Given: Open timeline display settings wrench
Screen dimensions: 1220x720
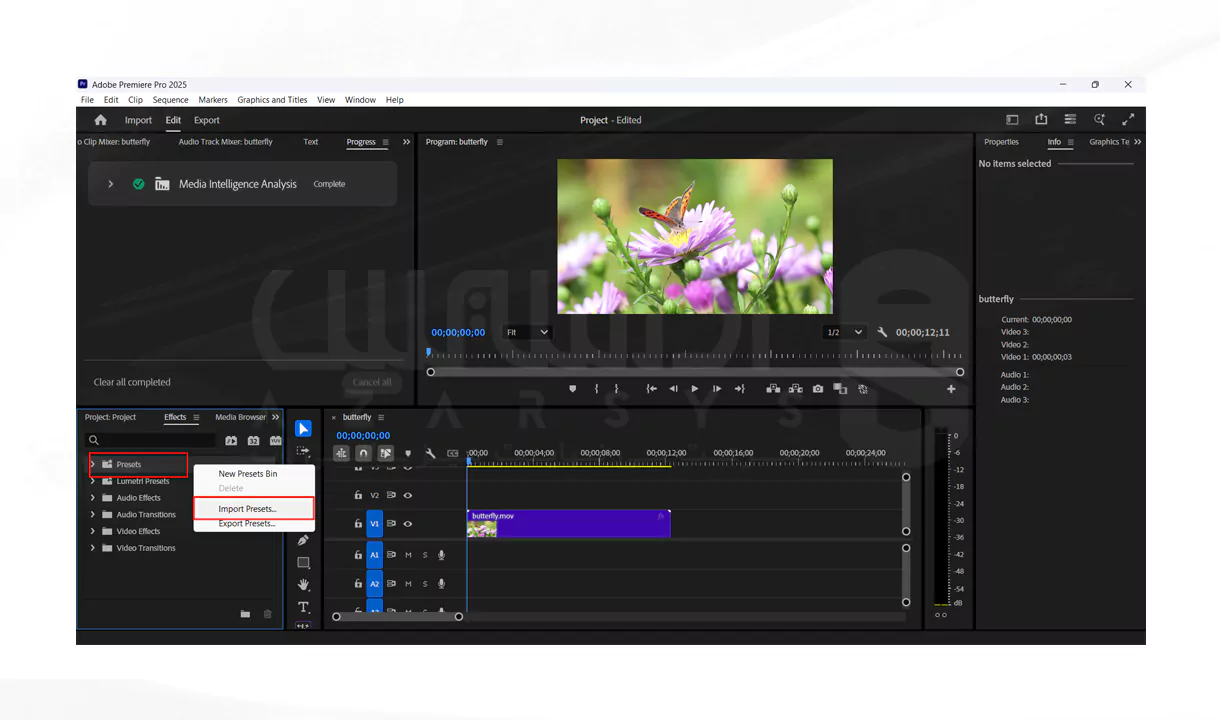Looking at the screenshot, I should click(430, 454).
